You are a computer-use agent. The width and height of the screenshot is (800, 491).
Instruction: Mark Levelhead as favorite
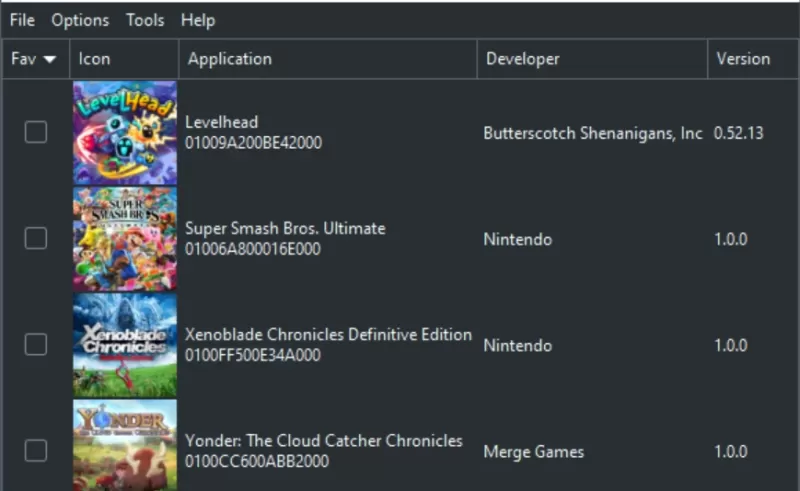tap(36, 132)
